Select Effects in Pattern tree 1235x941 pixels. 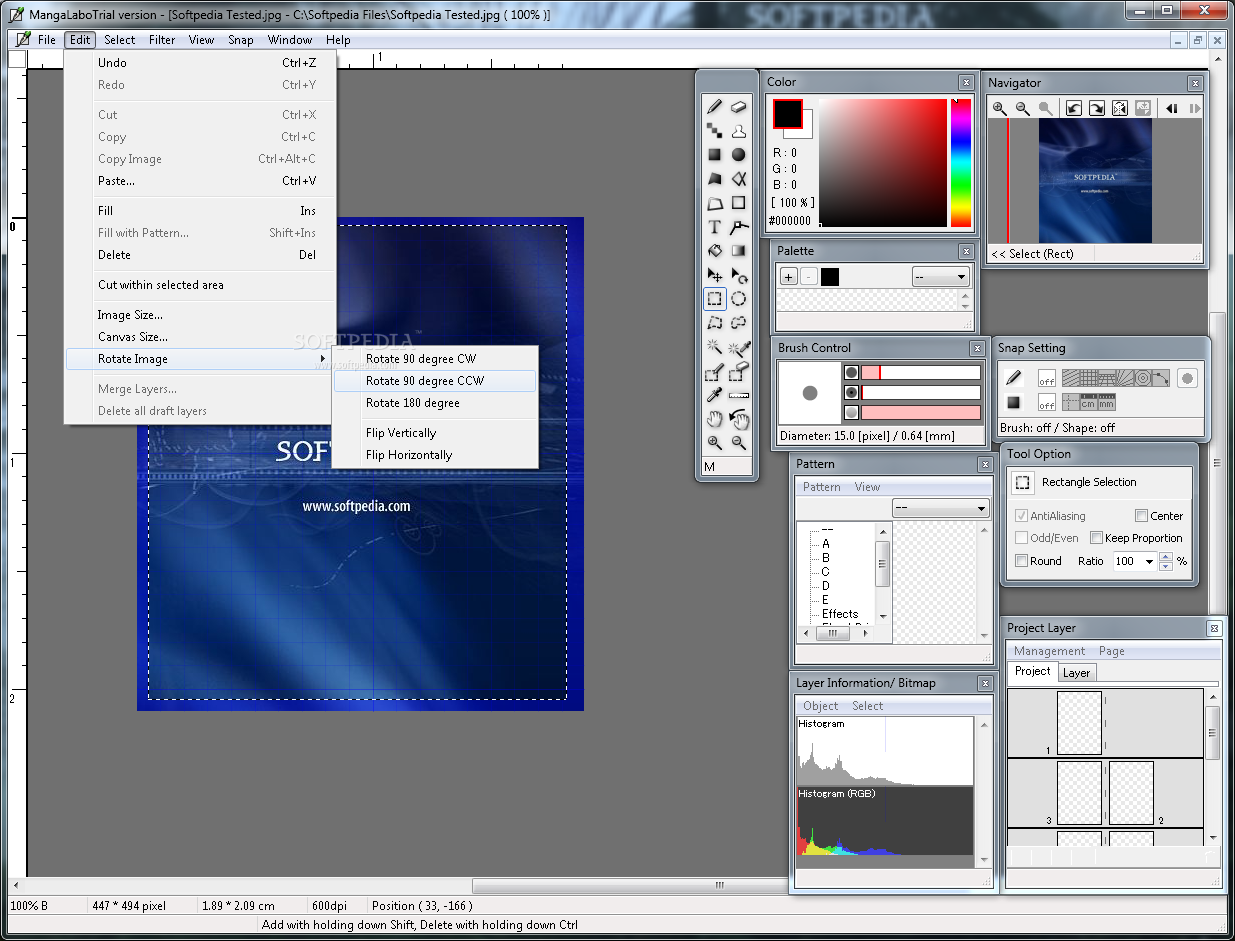(x=840, y=614)
